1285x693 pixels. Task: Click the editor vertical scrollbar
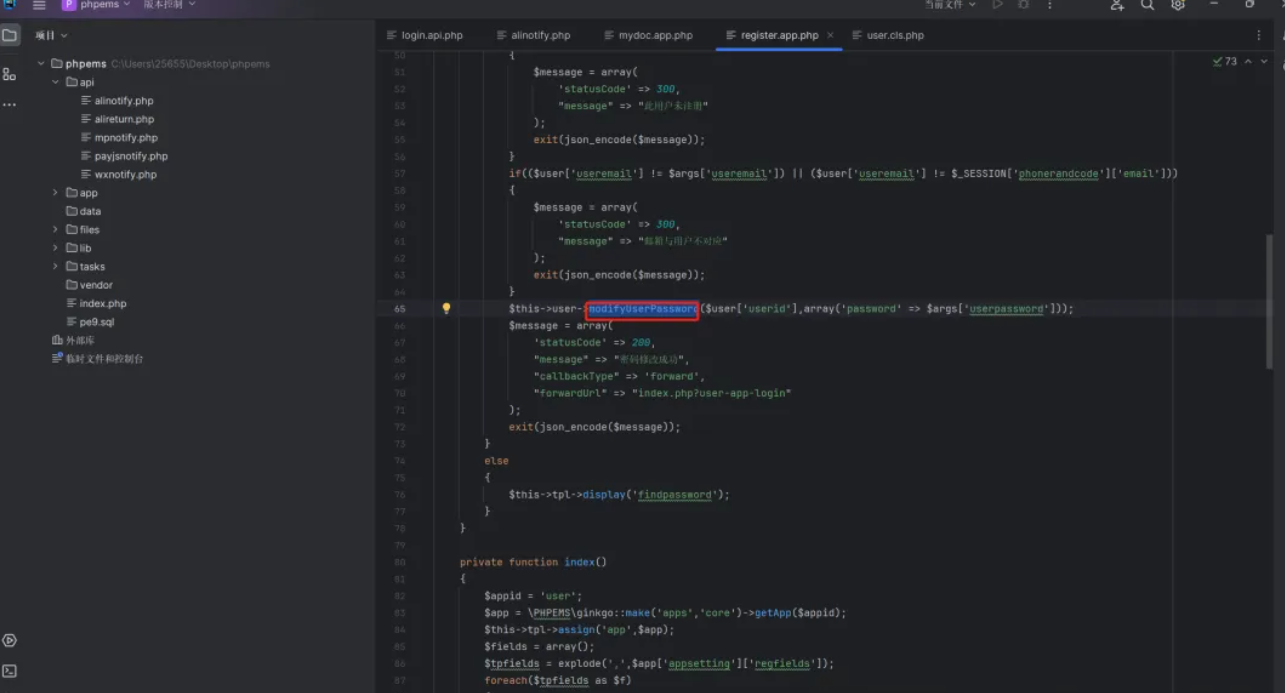[x=1271, y=300]
